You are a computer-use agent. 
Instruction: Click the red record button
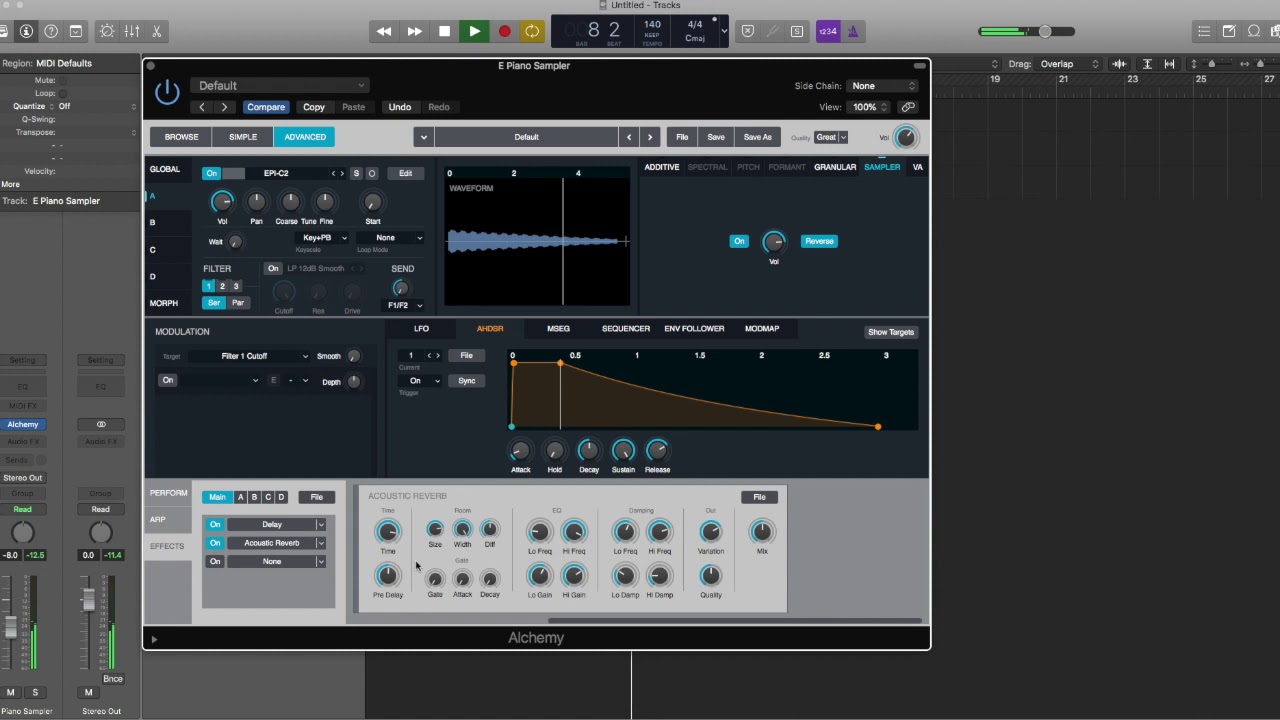pyautogui.click(x=504, y=31)
